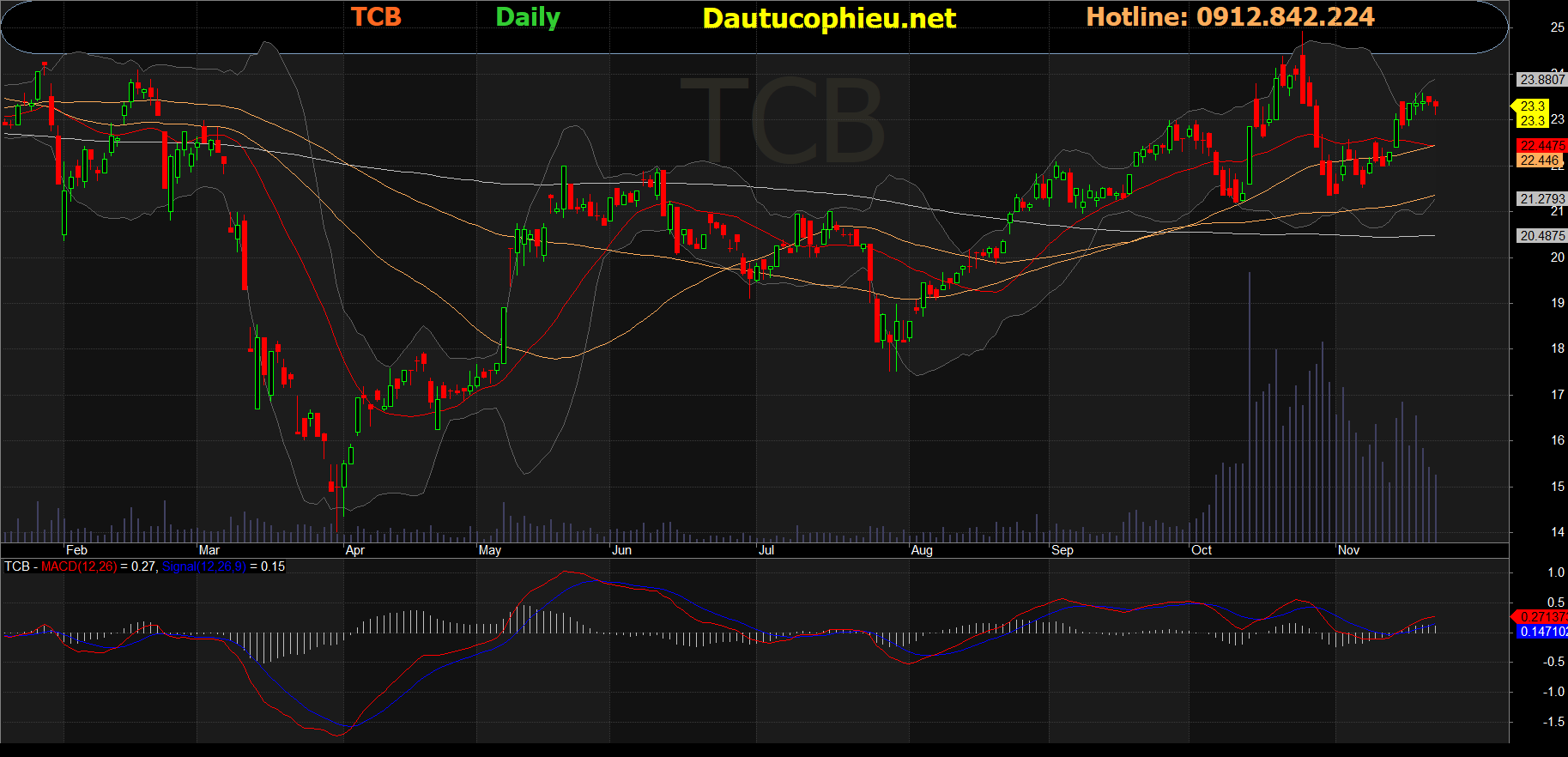This screenshot has width=1568, height=757.
Task: Select the red 22.4475 price tag
Action: click(x=1541, y=146)
